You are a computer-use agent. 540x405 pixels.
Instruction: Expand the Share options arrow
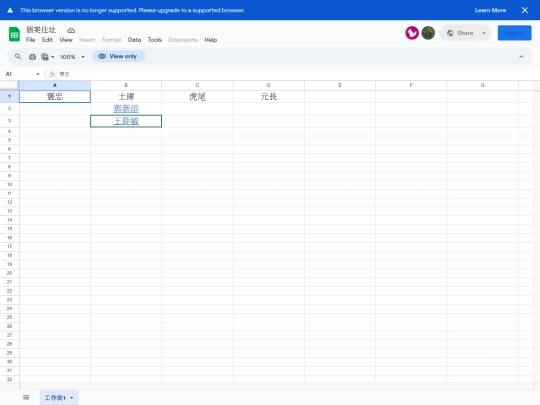(484, 33)
